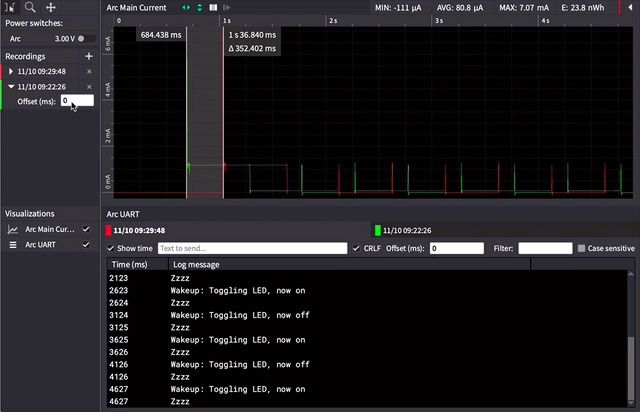Click the UART Offset (ms) field
The width and height of the screenshot is (640, 412).
pyautogui.click(x=457, y=248)
